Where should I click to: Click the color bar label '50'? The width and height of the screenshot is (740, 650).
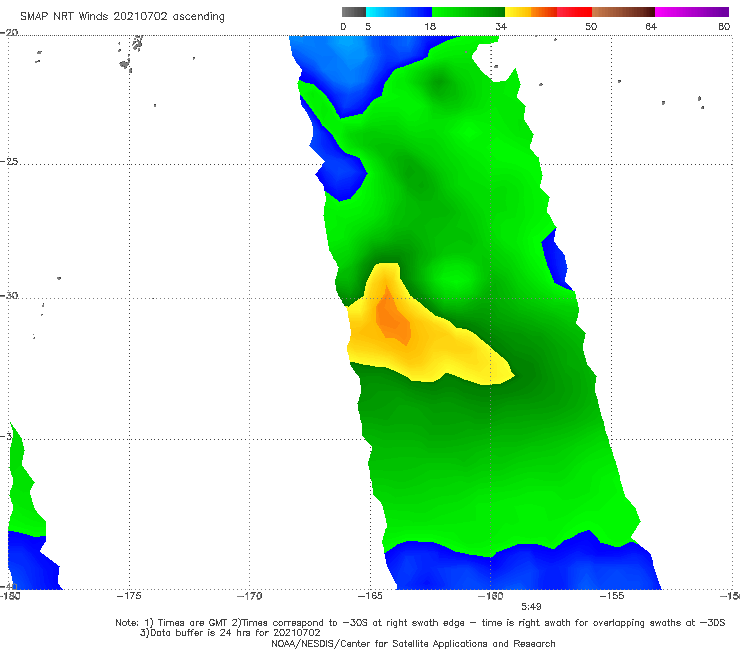591,27
